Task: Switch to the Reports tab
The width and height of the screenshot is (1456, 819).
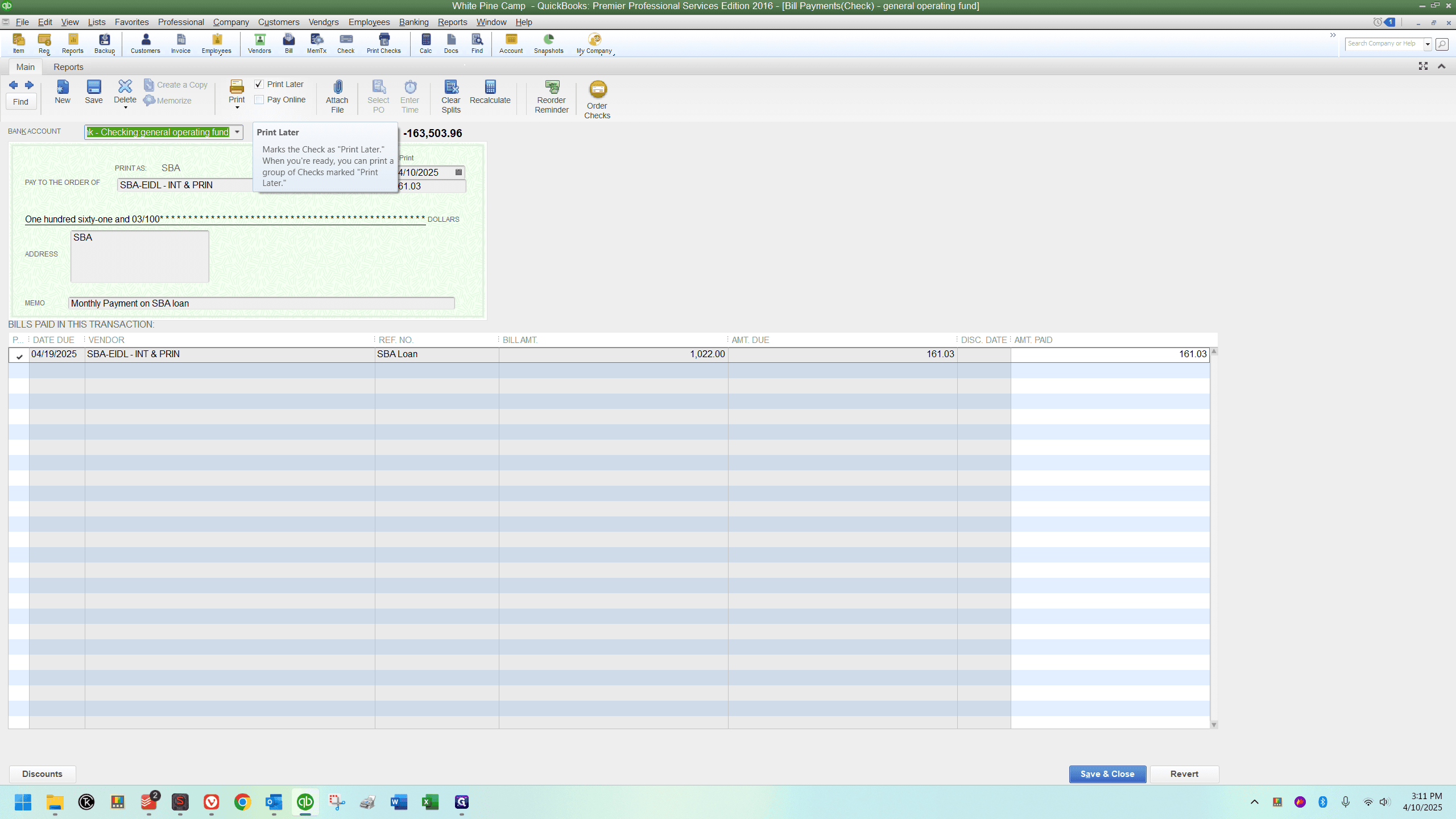Action: tap(68, 67)
